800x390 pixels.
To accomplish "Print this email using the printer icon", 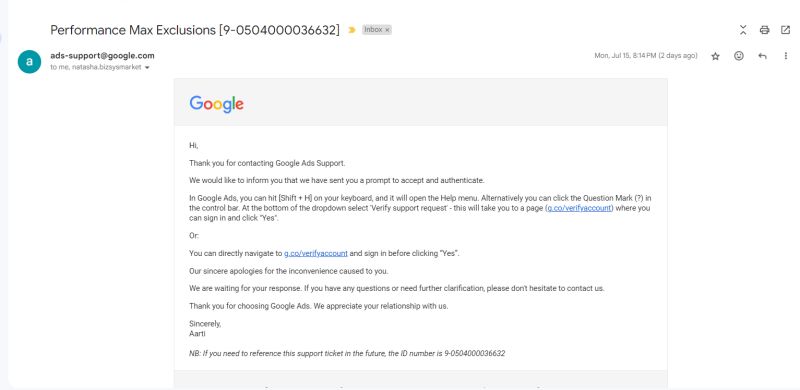I will point(764,30).
